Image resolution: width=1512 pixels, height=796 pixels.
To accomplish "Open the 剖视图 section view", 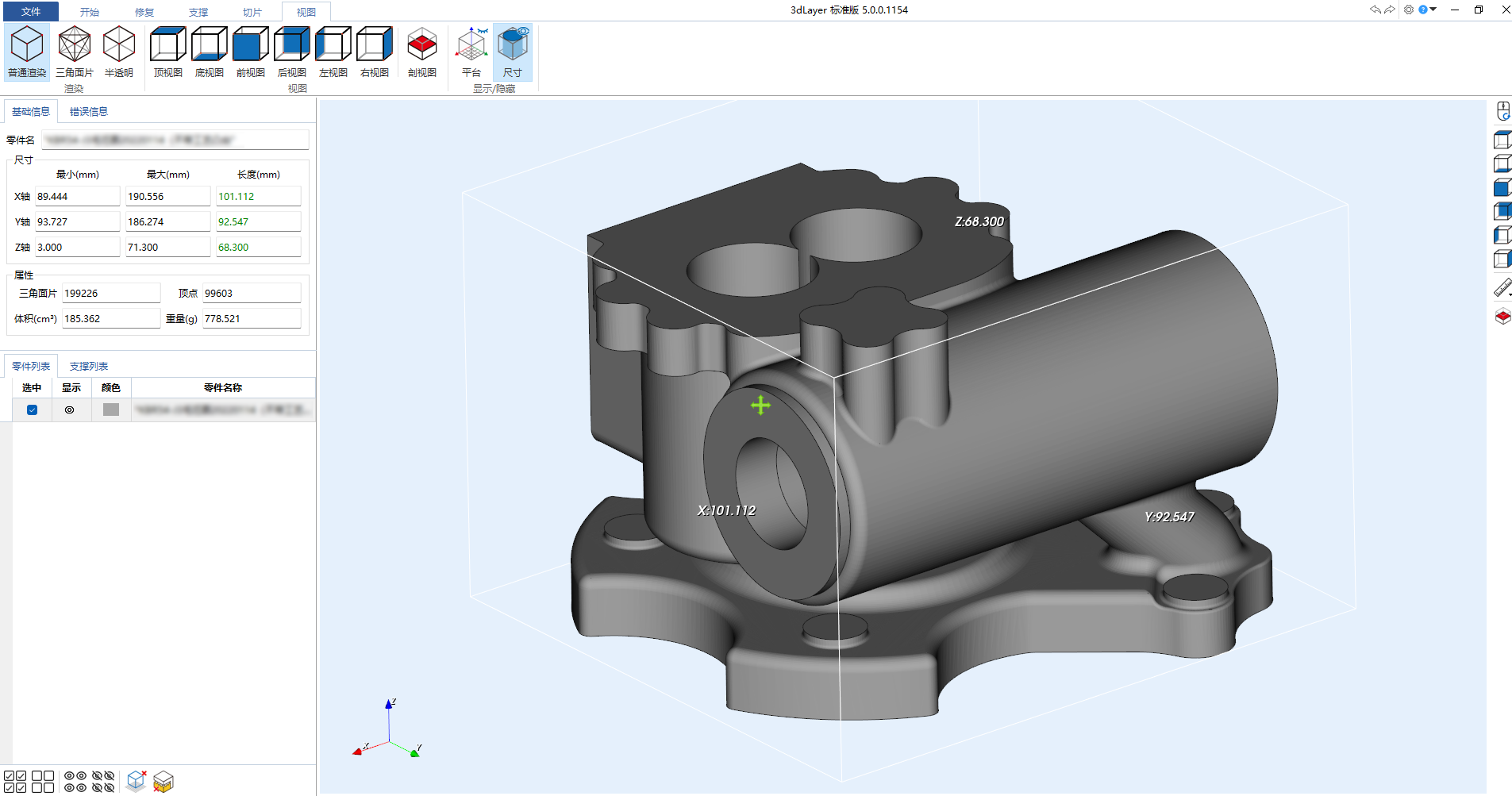I will [422, 52].
